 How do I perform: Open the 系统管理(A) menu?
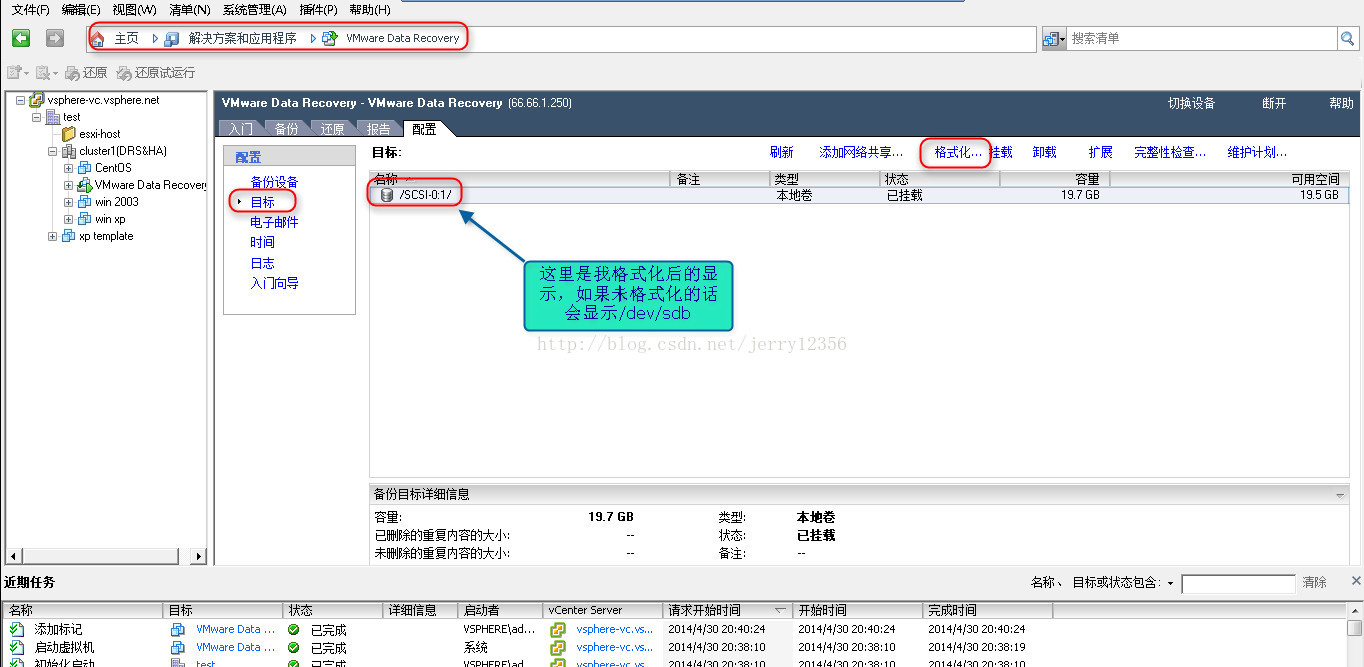click(x=254, y=9)
